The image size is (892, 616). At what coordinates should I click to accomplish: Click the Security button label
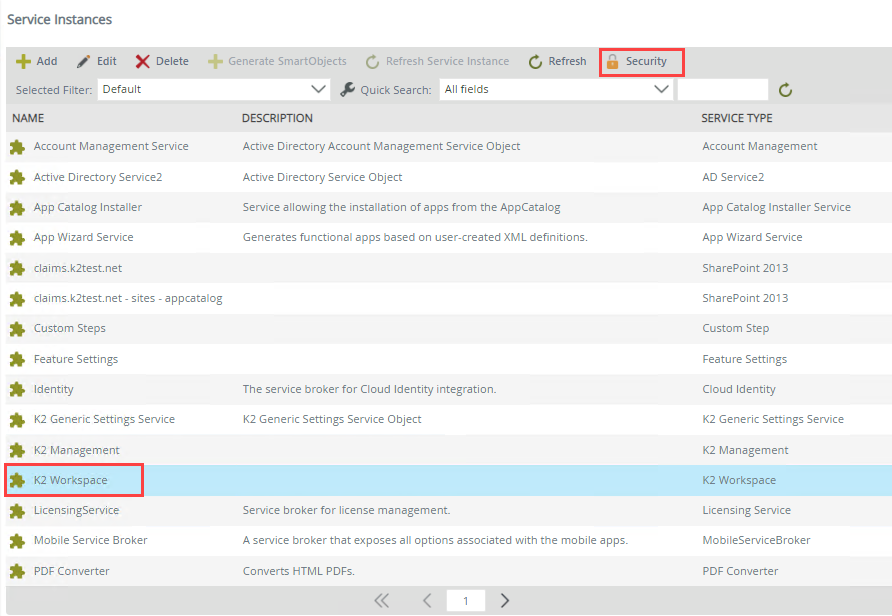click(646, 61)
